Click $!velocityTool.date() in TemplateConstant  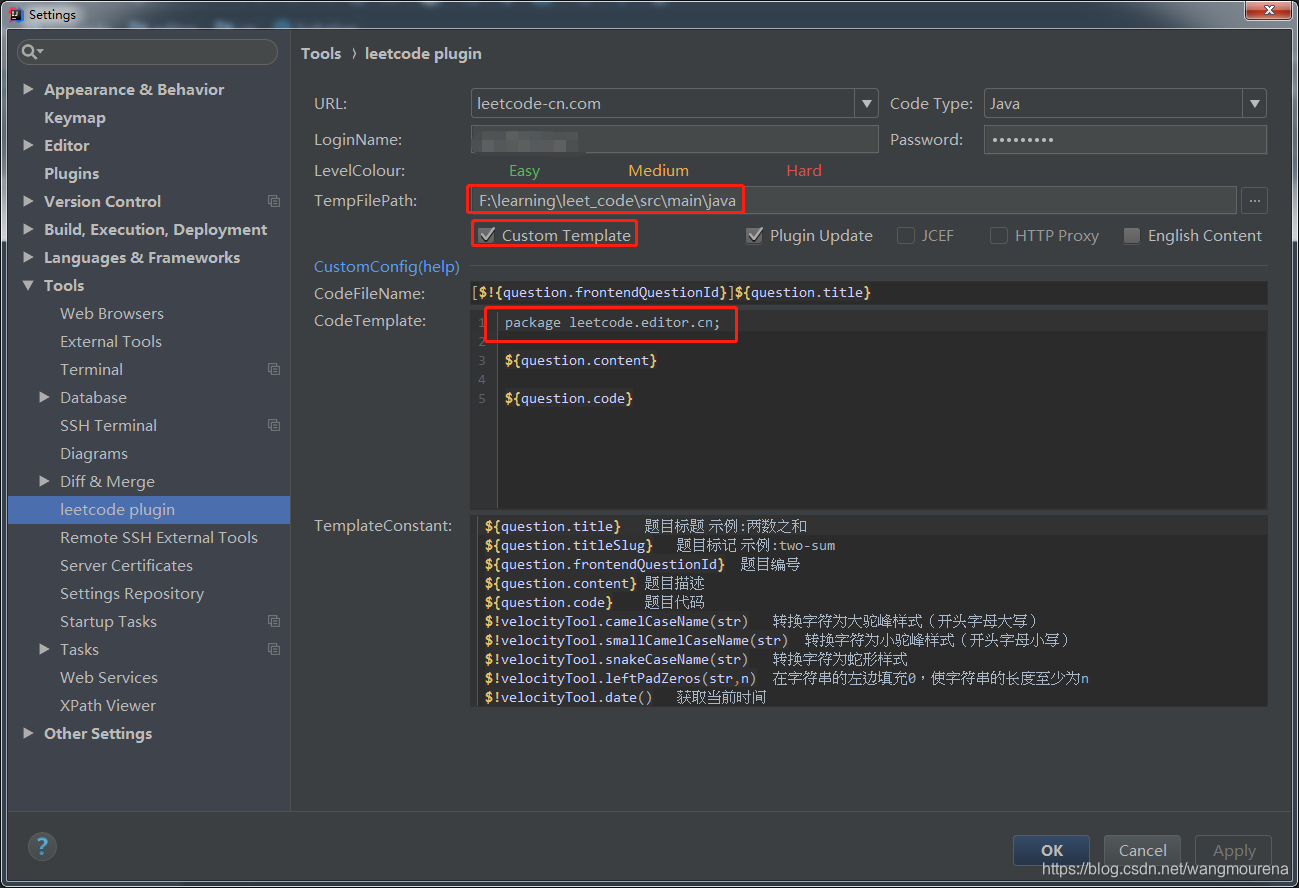(x=568, y=697)
